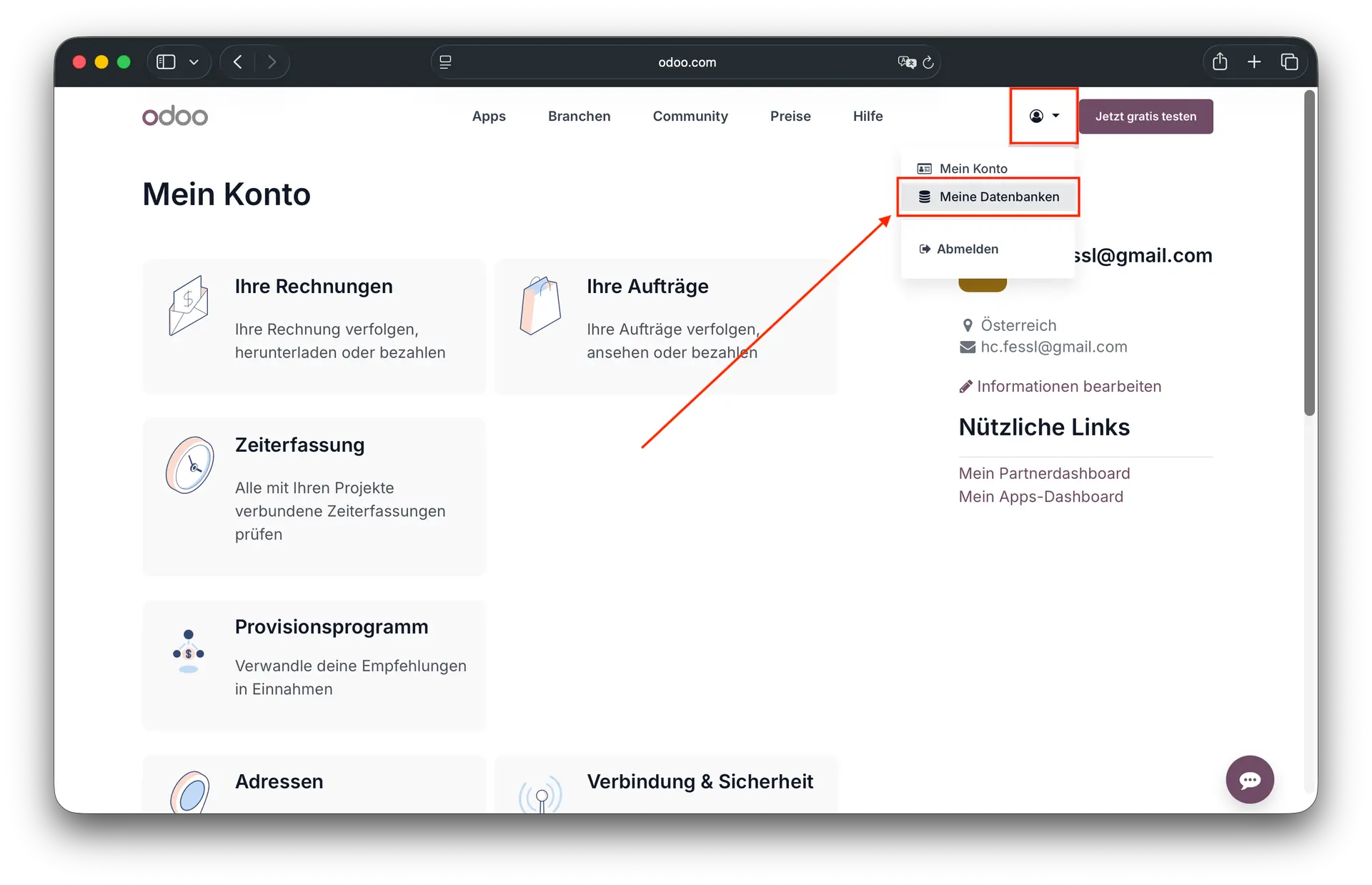This screenshot has height=885, width=1372.
Task: Open the page settings icon in address bar
Action: click(x=446, y=62)
